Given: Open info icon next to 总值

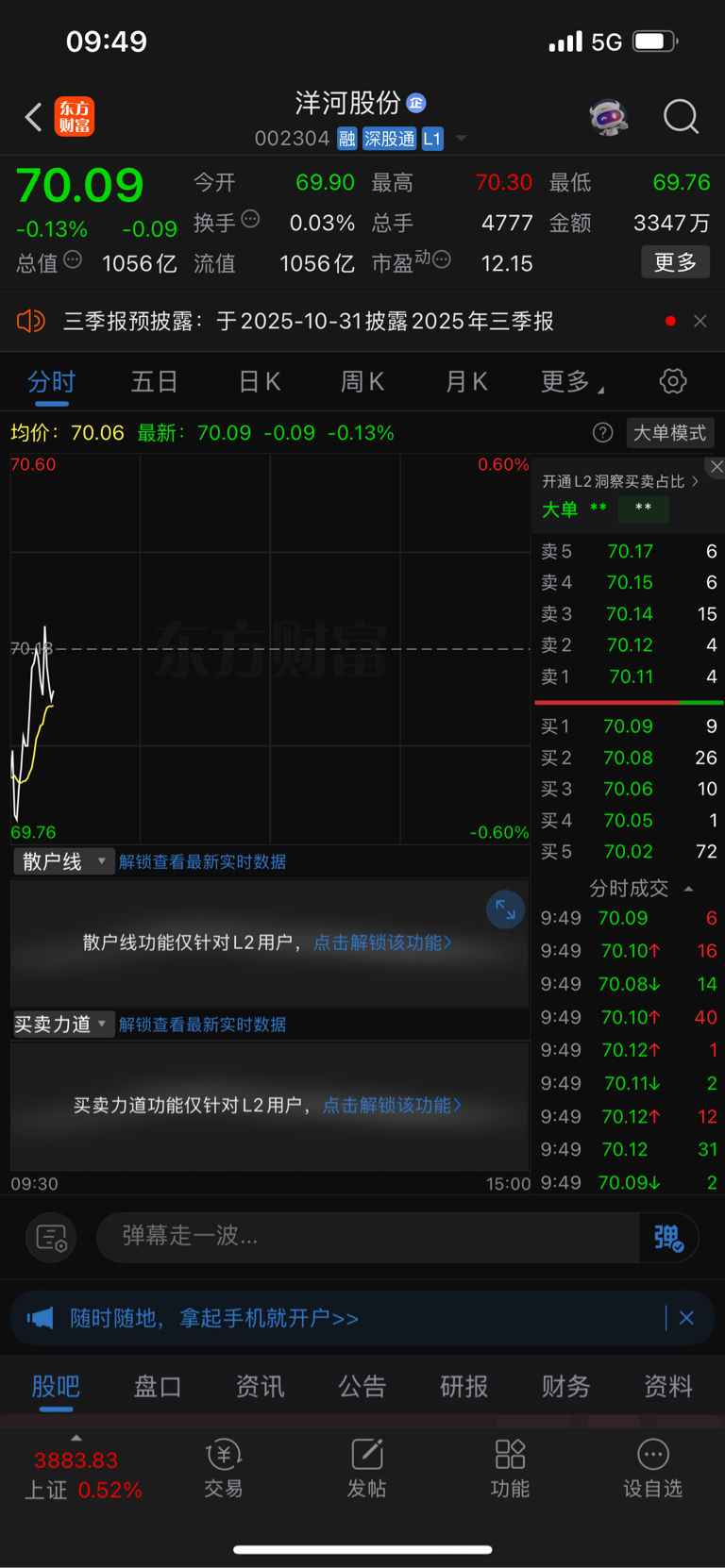Looking at the screenshot, I should [73, 259].
